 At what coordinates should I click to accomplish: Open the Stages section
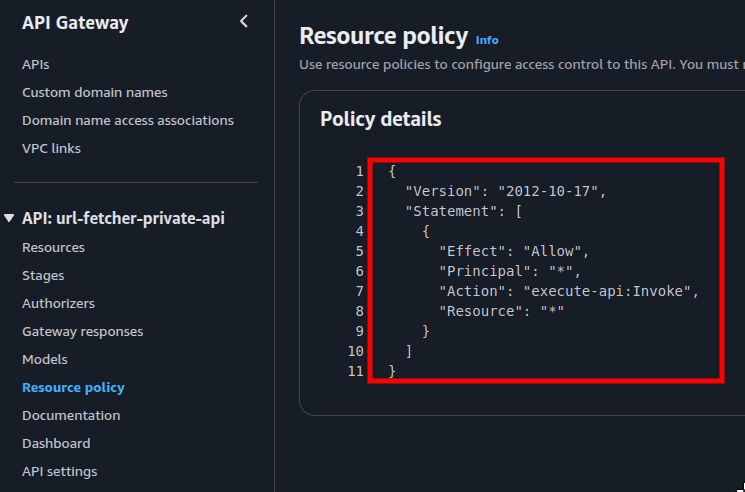pos(43,276)
